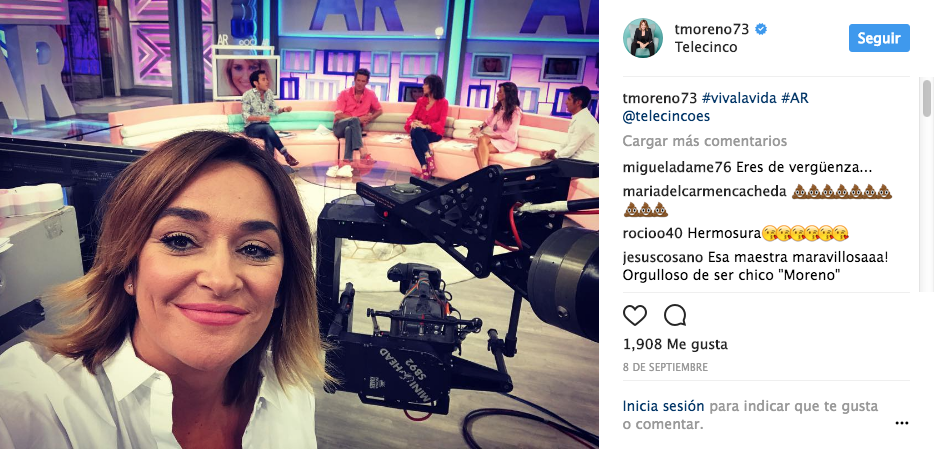Click the 8 de septiembre date
This screenshot has width=934, height=449.
(665, 367)
